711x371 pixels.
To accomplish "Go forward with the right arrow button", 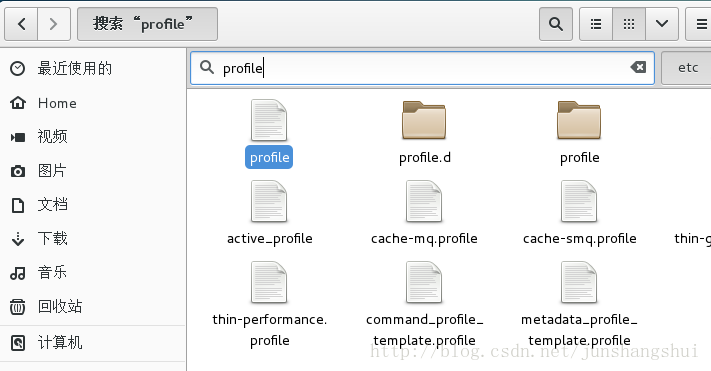I will pos(54,24).
